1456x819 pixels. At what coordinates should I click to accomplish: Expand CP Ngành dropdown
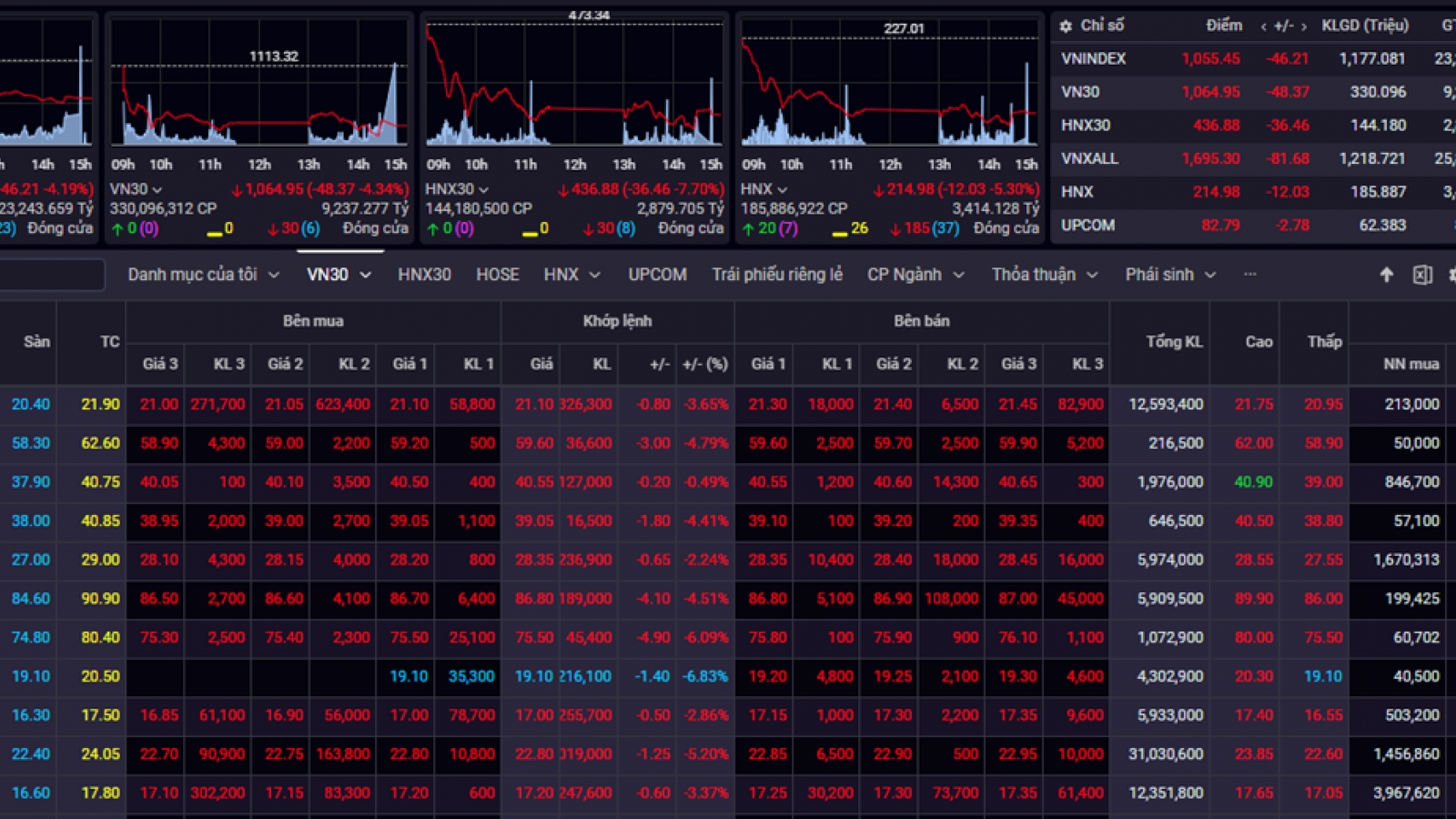[x=958, y=275]
